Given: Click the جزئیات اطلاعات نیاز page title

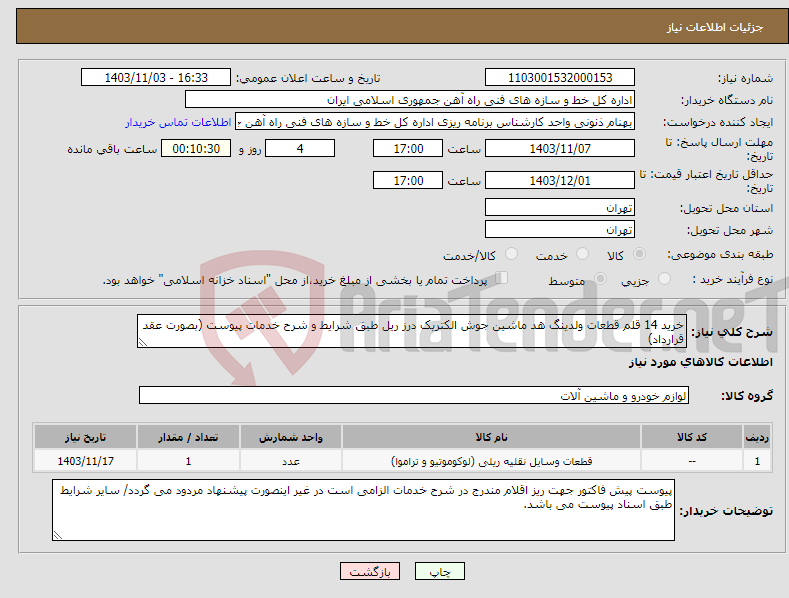Looking at the screenshot, I should 715,27.
